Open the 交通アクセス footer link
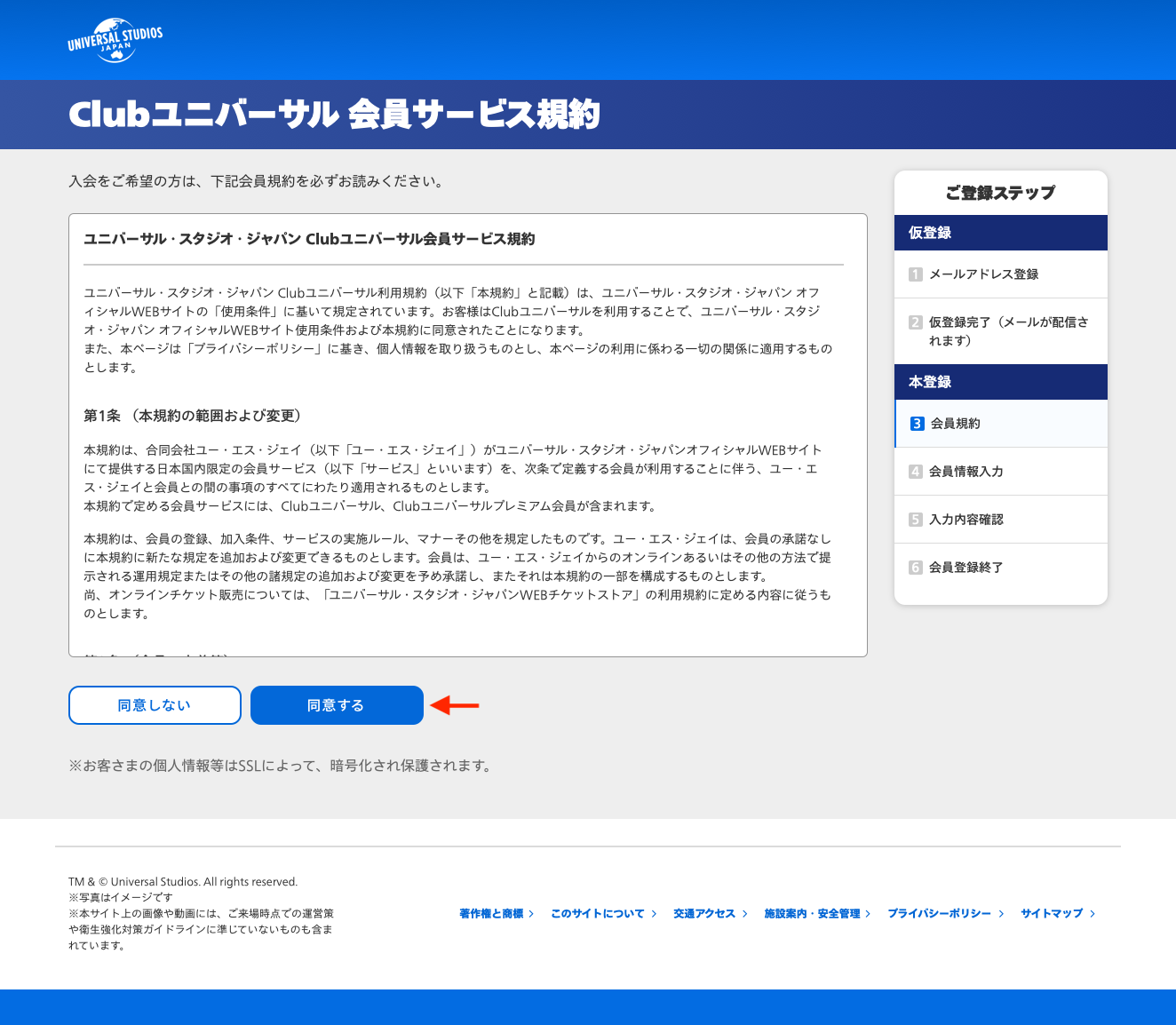 [x=704, y=913]
